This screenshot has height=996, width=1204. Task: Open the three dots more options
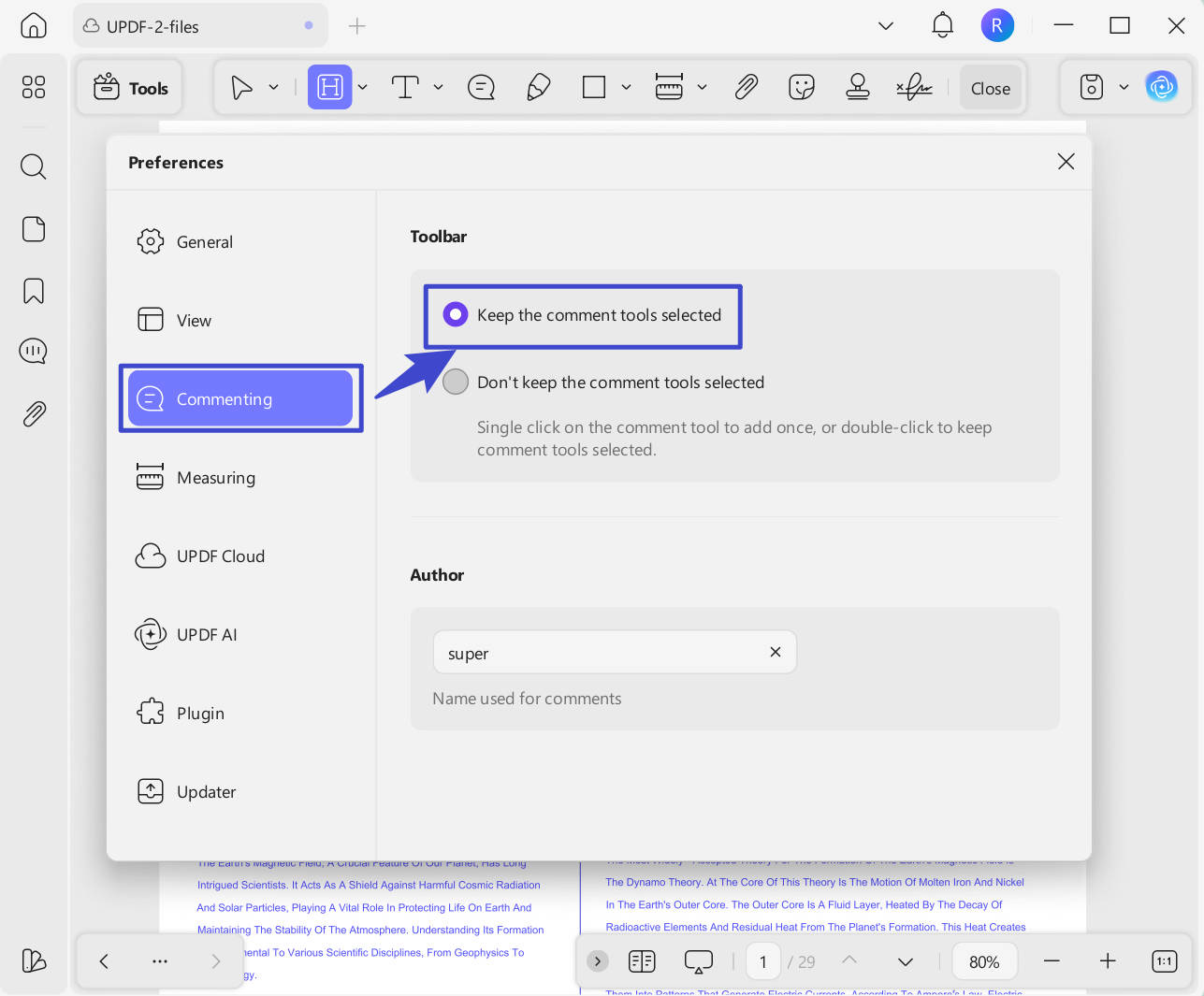(x=160, y=961)
